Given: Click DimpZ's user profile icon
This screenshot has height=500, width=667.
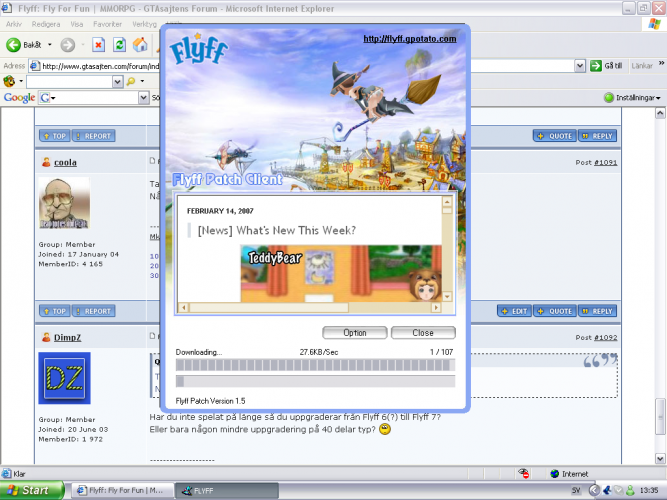Looking at the screenshot, I should [46, 337].
